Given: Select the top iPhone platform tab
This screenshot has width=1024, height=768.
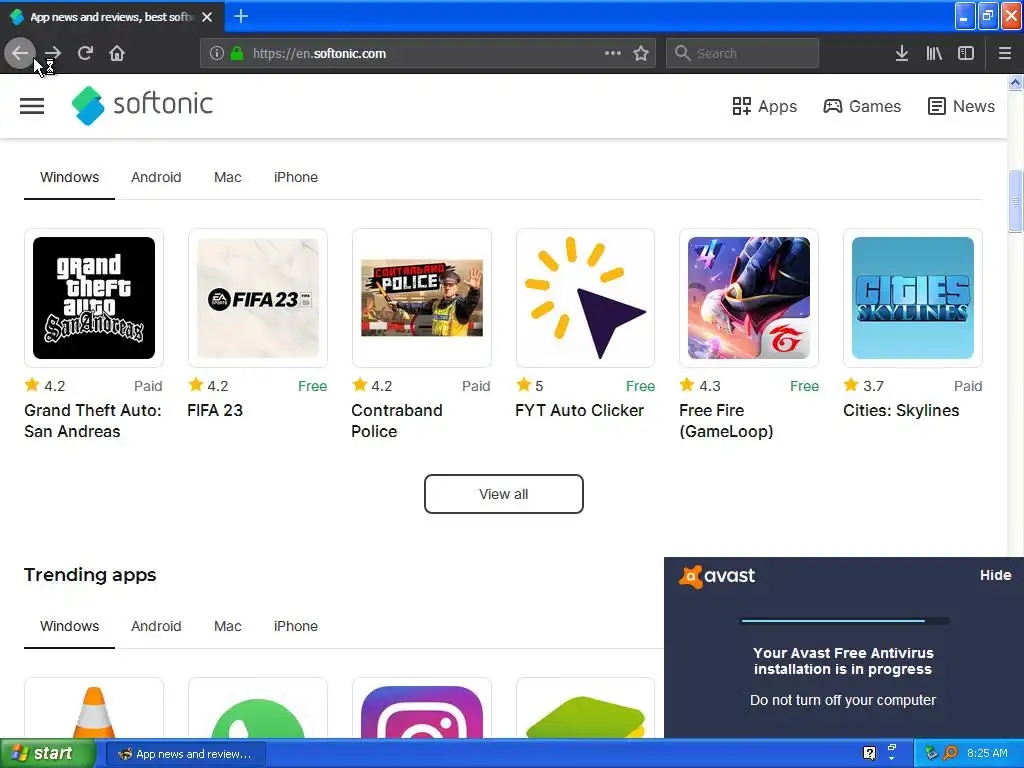Looking at the screenshot, I should 296,177.
